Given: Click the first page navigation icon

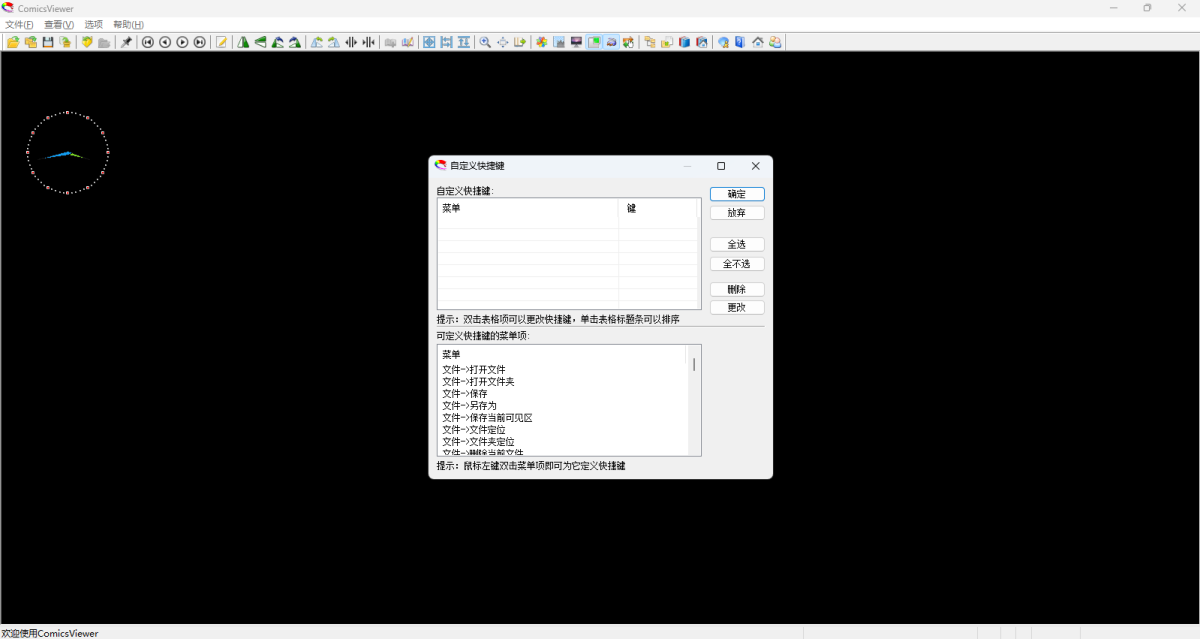Looking at the screenshot, I should (148, 42).
